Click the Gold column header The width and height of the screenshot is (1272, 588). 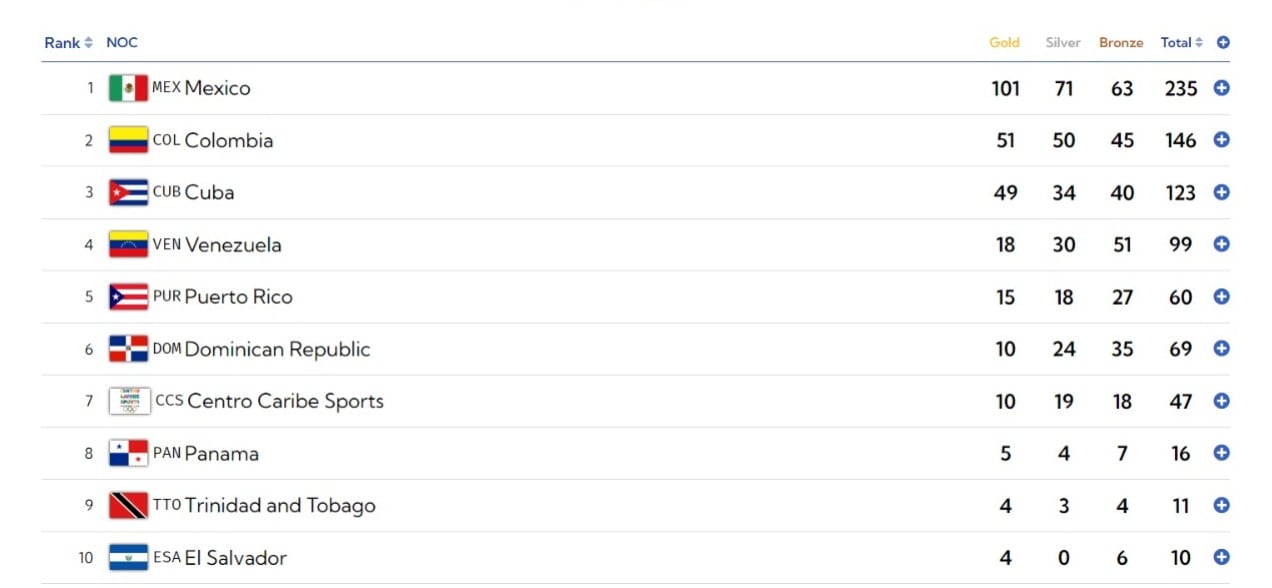point(1004,43)
